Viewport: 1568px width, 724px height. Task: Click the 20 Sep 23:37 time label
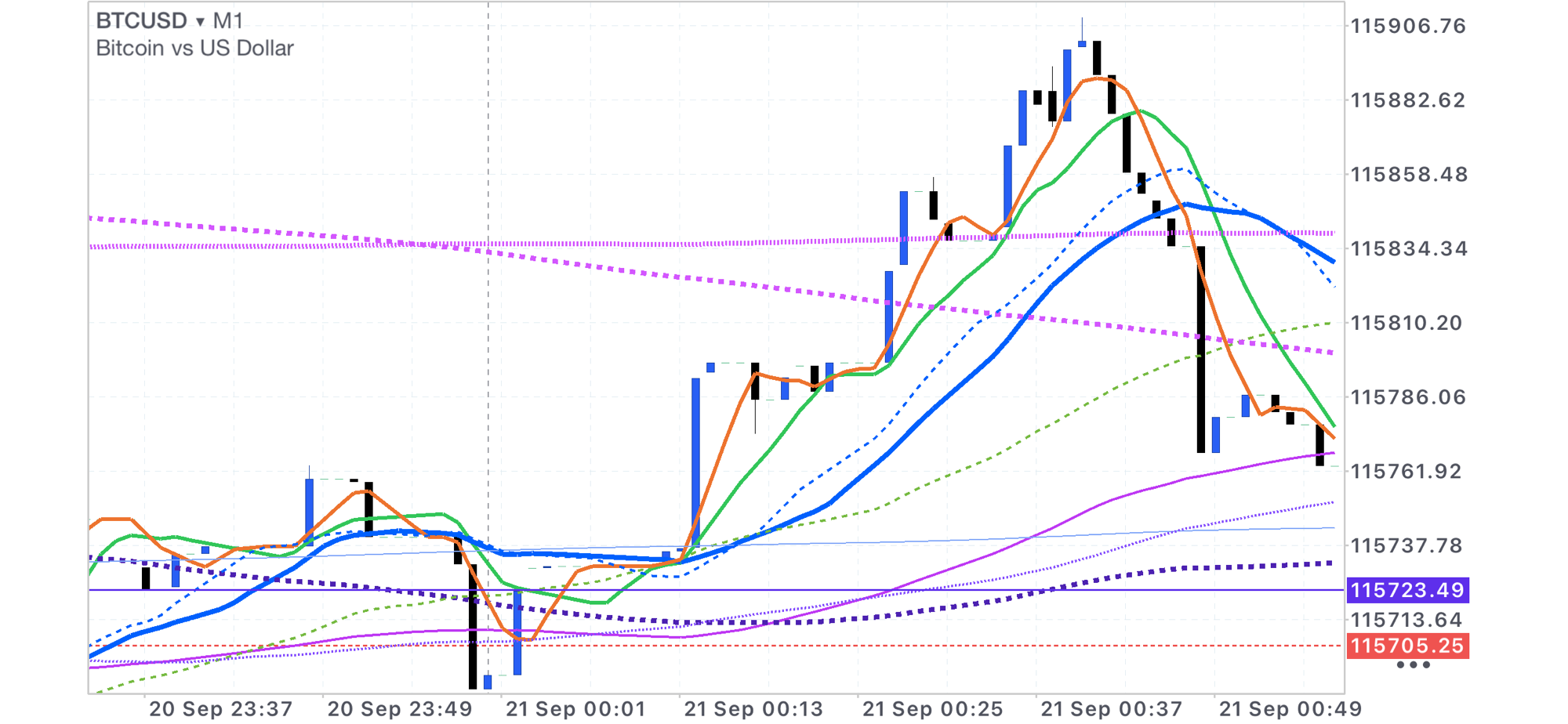(220, 709)
